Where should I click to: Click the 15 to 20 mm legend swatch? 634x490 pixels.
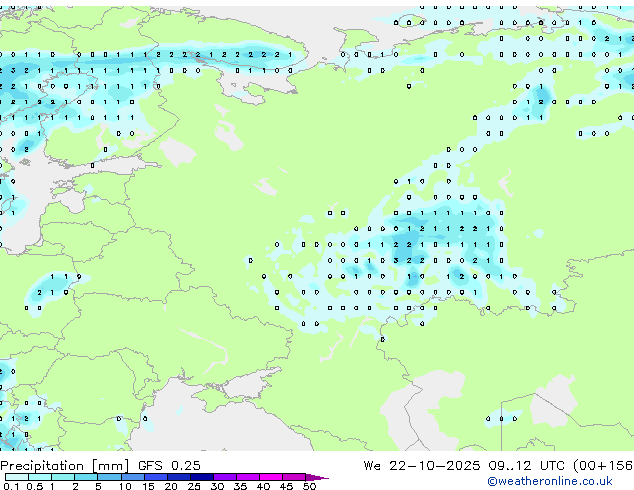156,477
